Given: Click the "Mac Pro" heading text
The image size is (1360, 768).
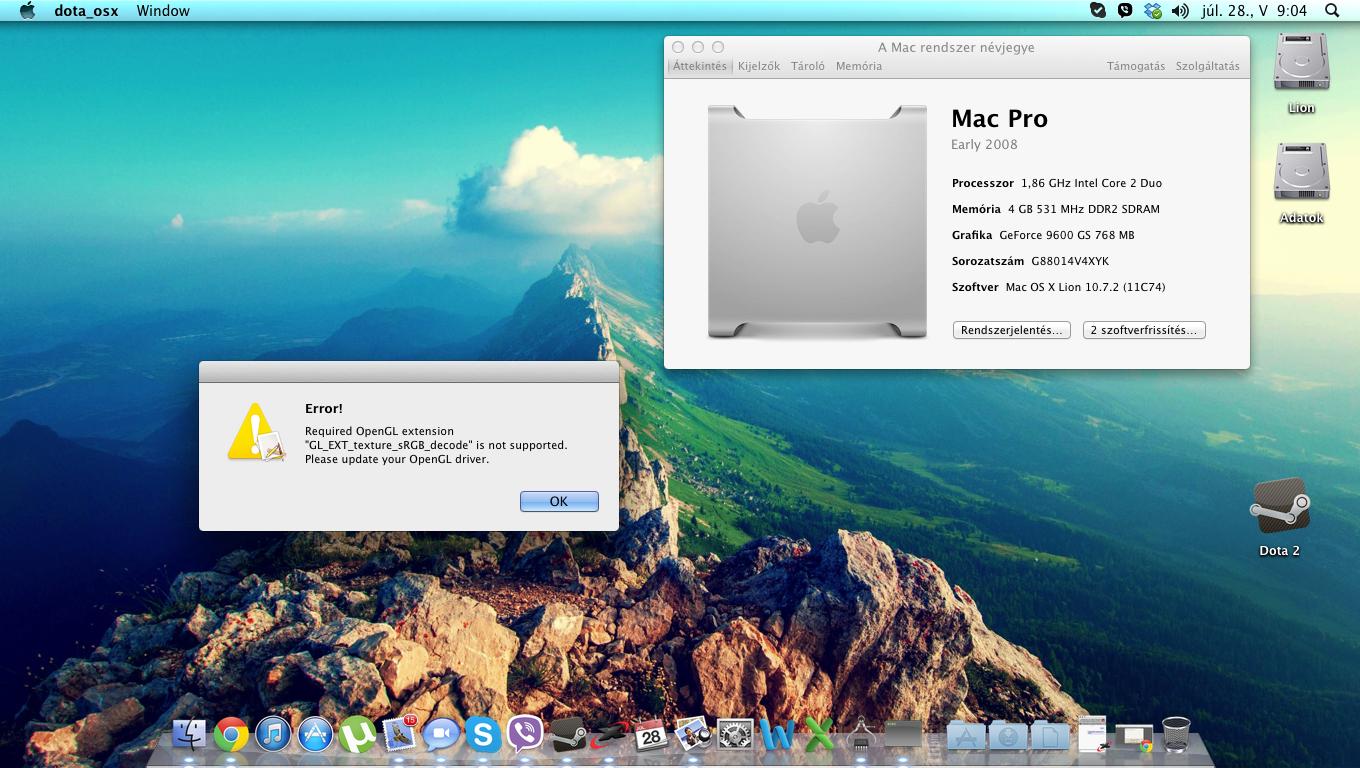Looking at the screenshot, I should click(999, 118).
